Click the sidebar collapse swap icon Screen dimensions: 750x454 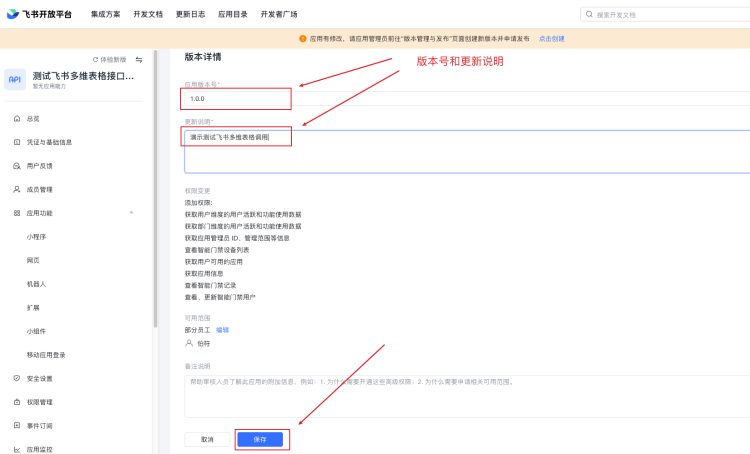(x=139, y=60)
